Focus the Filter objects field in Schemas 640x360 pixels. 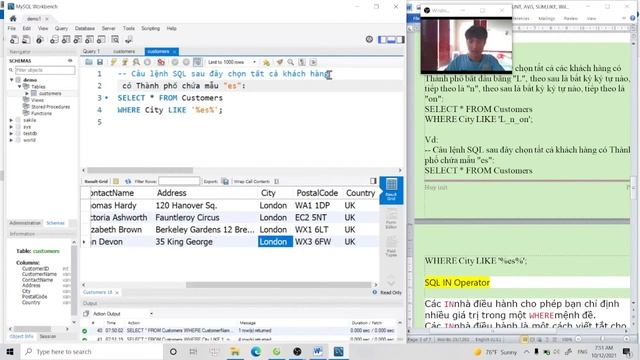tap(45, 70)
